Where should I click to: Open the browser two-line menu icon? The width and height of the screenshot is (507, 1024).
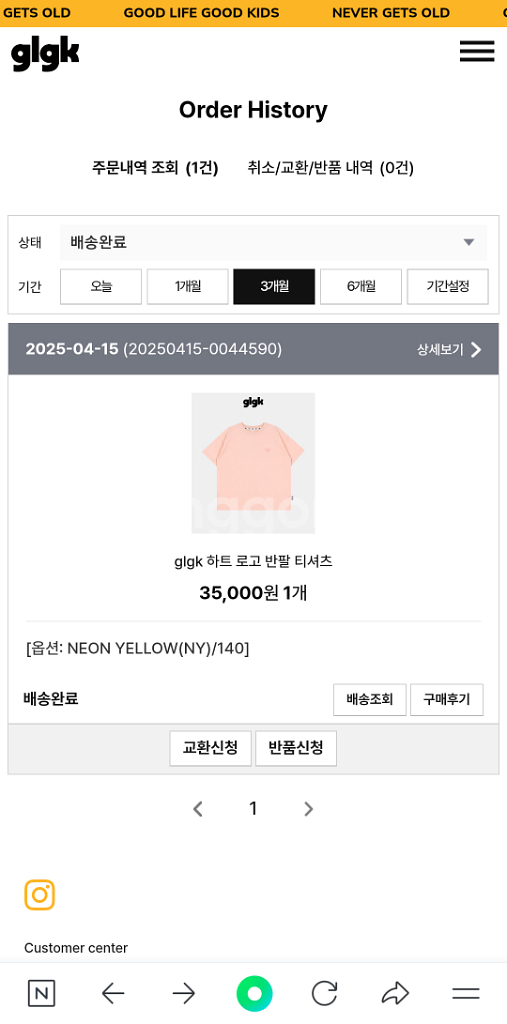coord(466,994)
